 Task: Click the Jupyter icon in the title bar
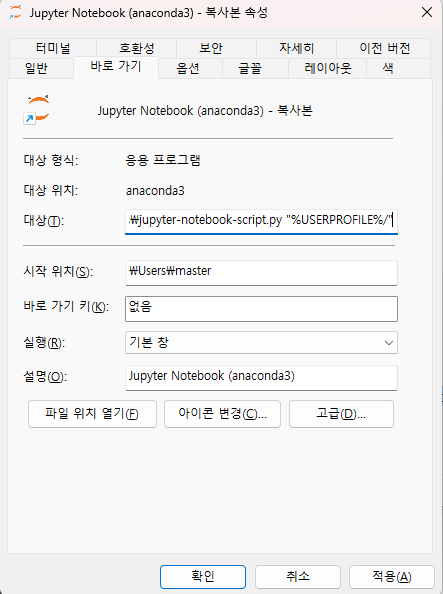tap(16, 13)
